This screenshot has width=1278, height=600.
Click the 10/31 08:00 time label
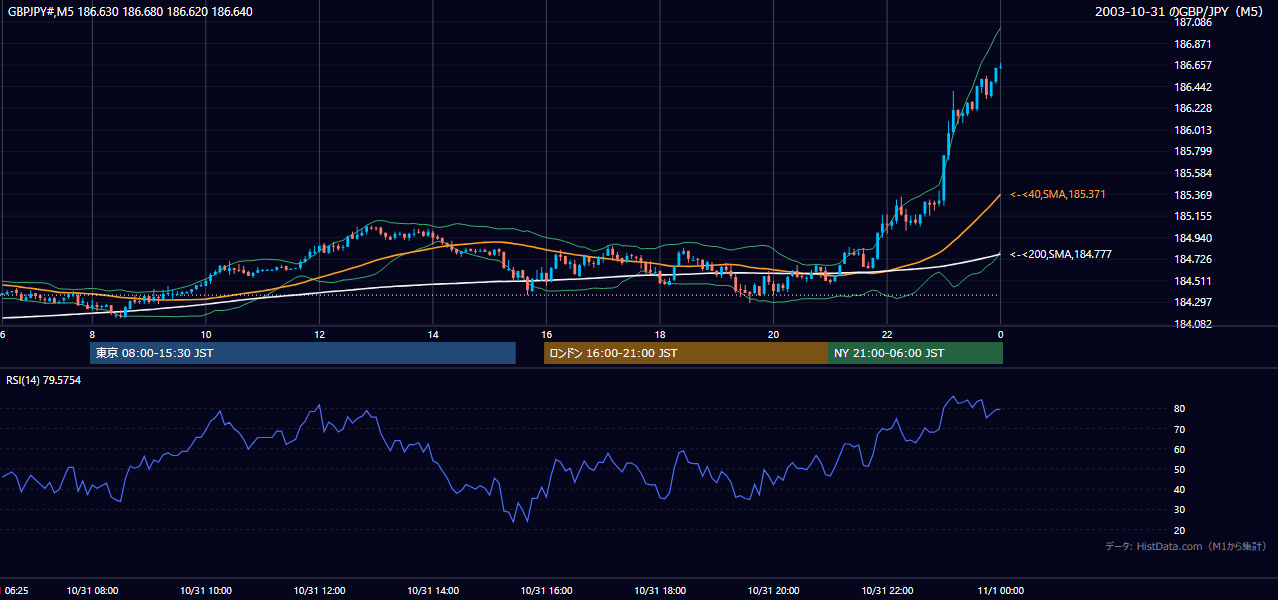pos(92,591)
